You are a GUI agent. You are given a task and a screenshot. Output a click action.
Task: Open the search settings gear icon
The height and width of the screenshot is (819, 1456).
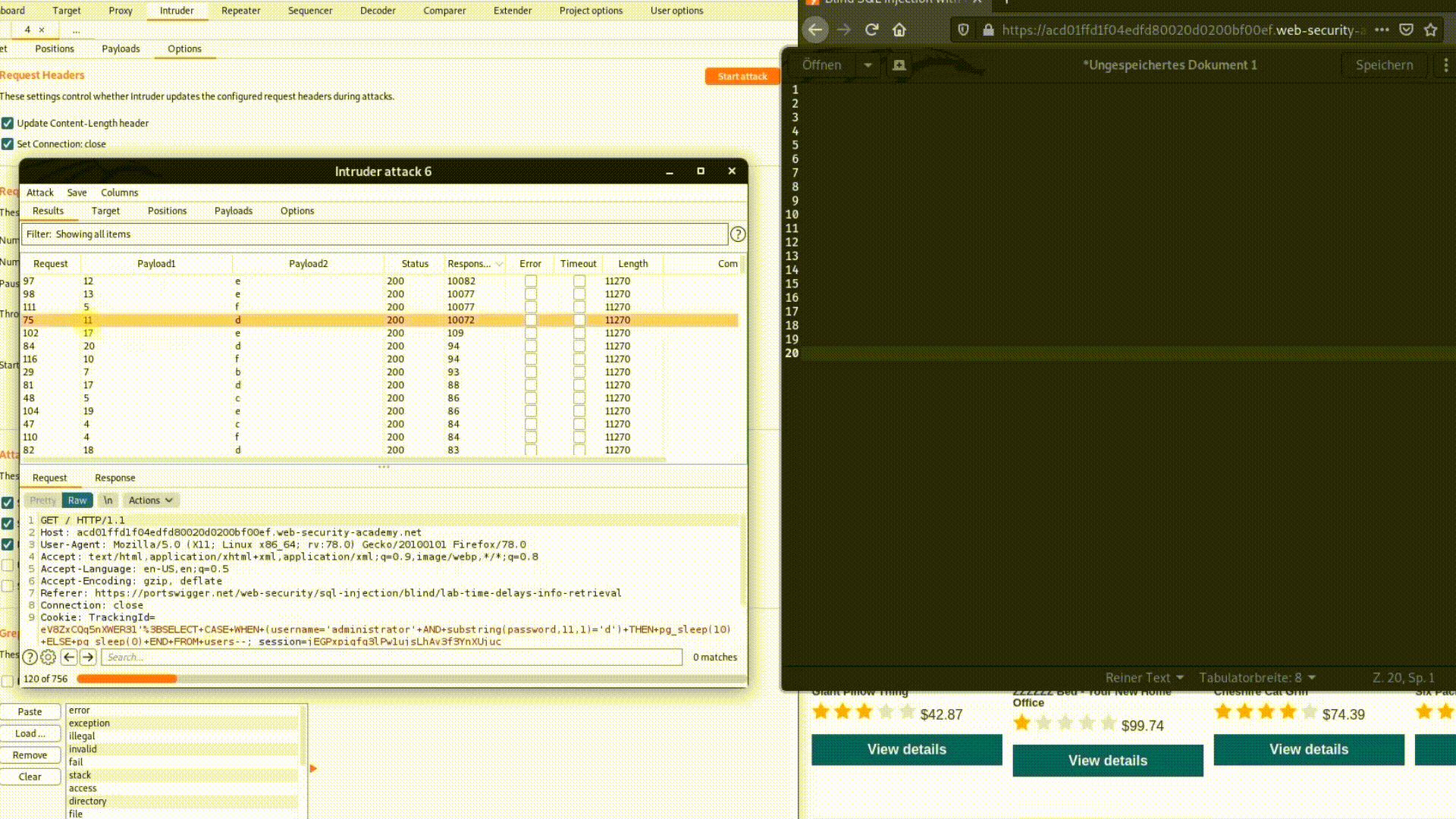(49, 657)
